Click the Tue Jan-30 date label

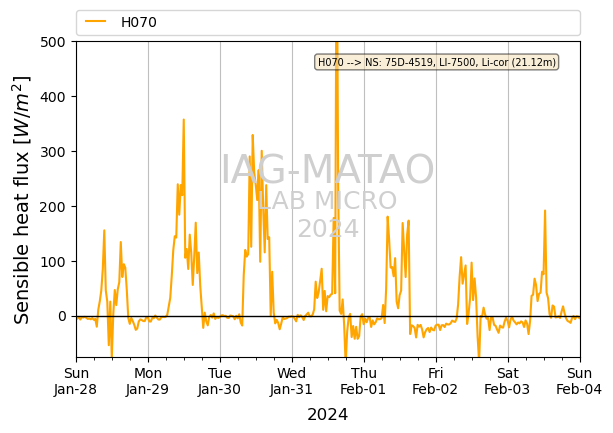click(x=219, y=381)
